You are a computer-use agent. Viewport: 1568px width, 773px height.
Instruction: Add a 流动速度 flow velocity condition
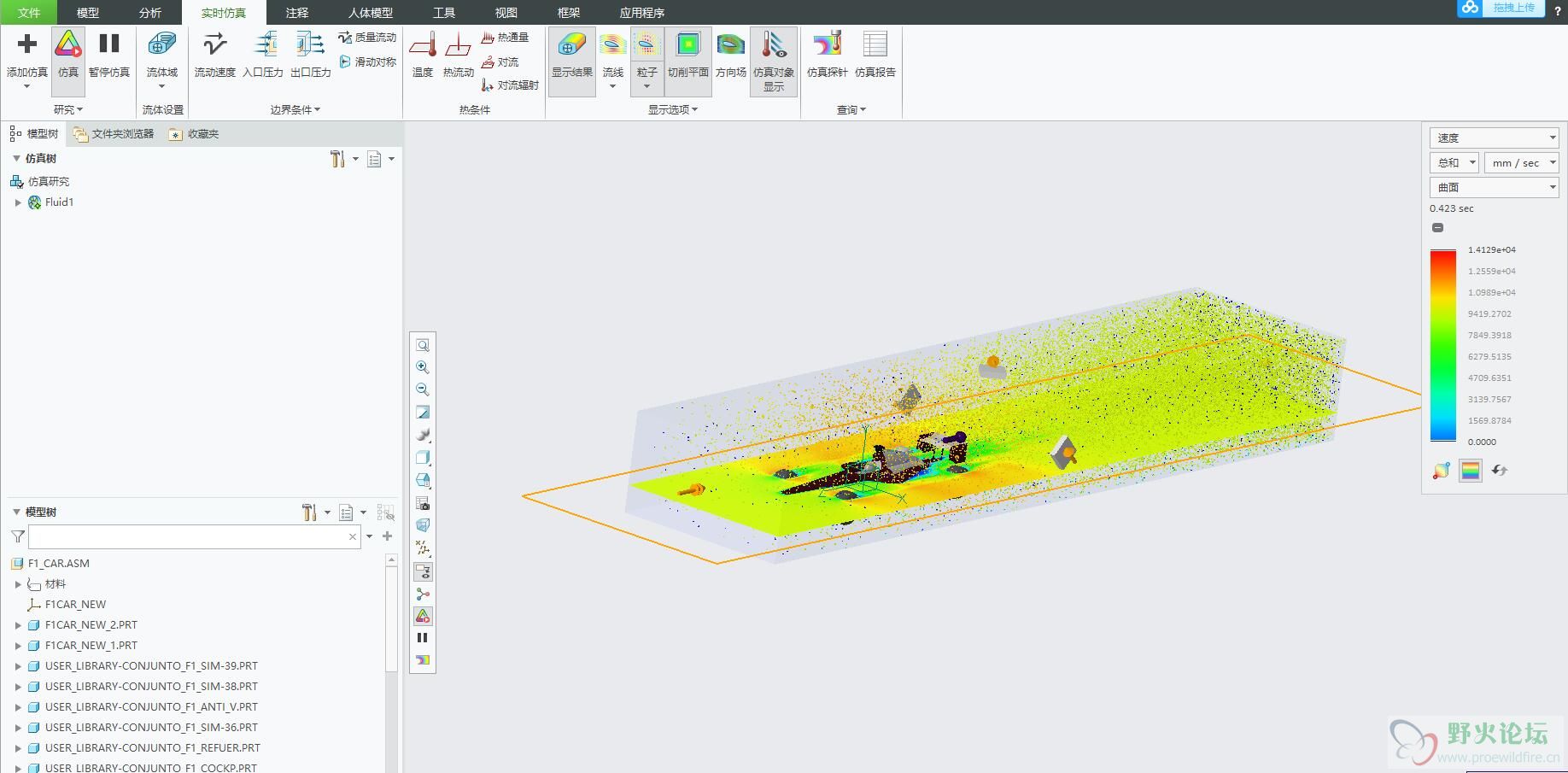(214, 55)
